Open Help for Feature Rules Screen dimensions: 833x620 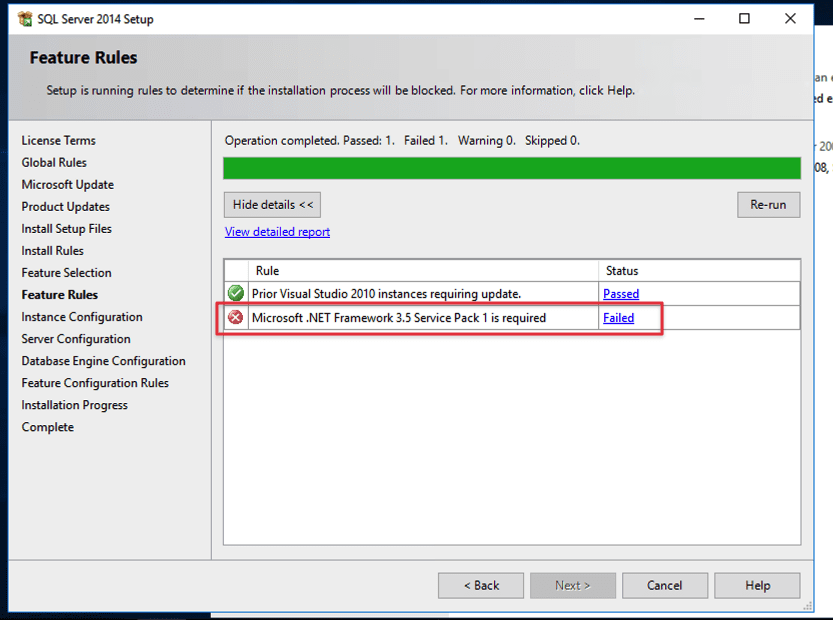[757, 585]
